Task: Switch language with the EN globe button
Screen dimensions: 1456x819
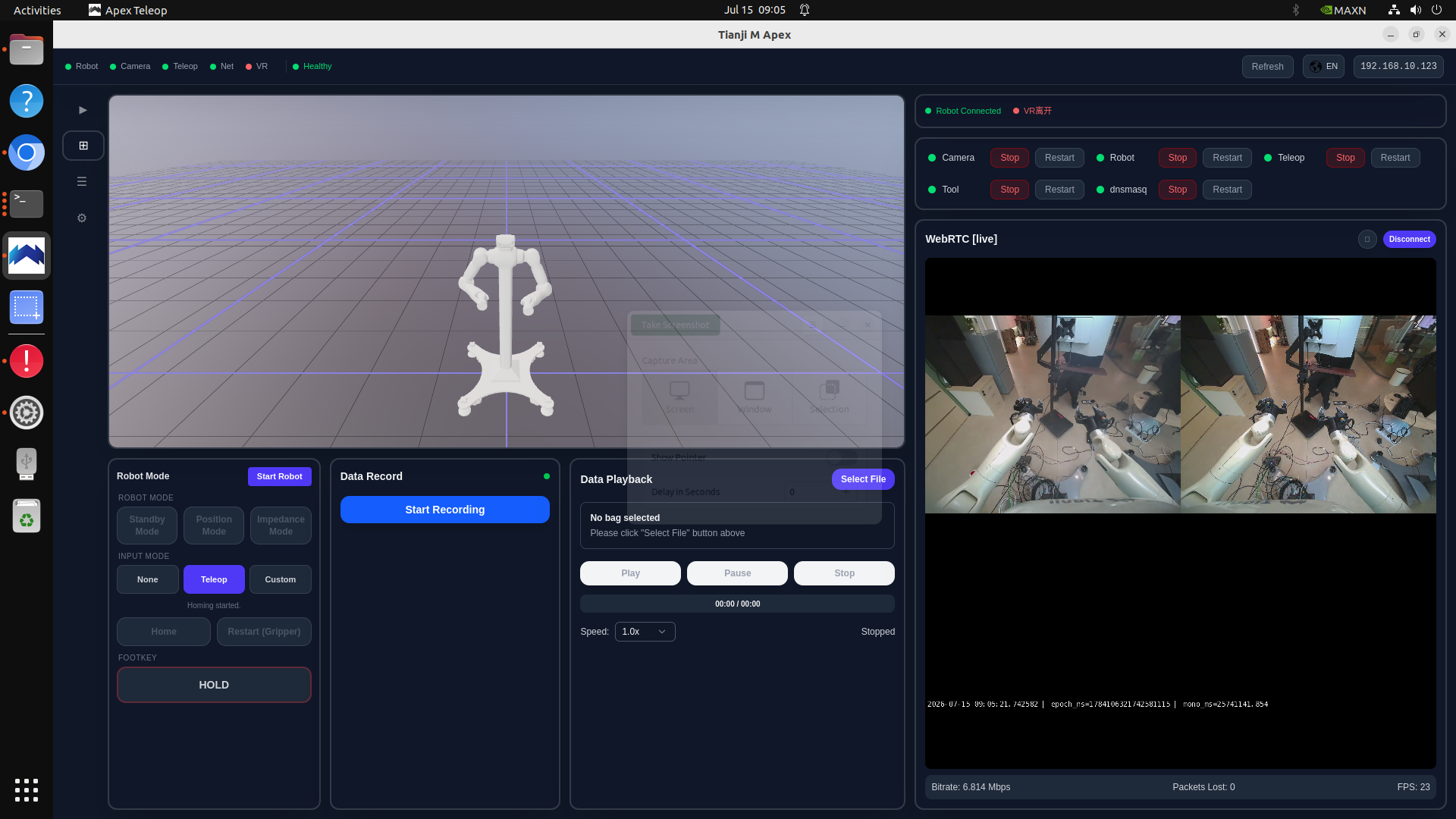Action: click(1323, 67)
